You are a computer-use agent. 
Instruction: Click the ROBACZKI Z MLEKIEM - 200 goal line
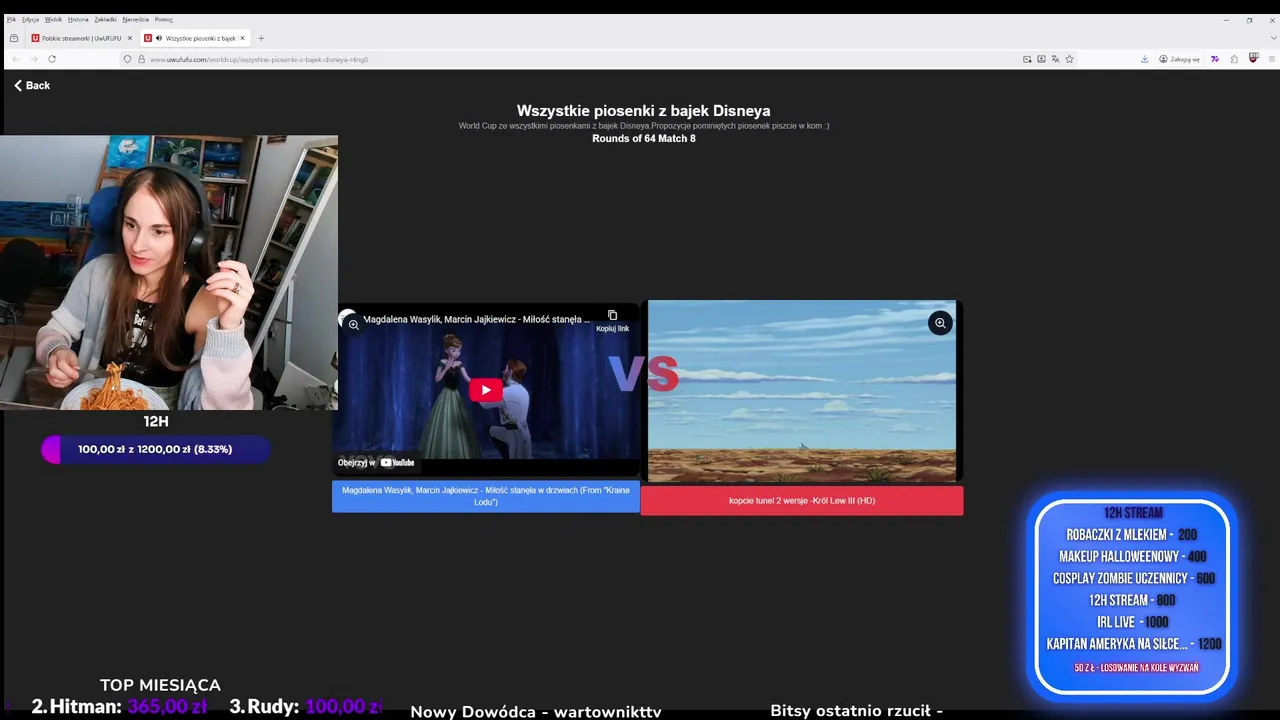click(1131, 535)
